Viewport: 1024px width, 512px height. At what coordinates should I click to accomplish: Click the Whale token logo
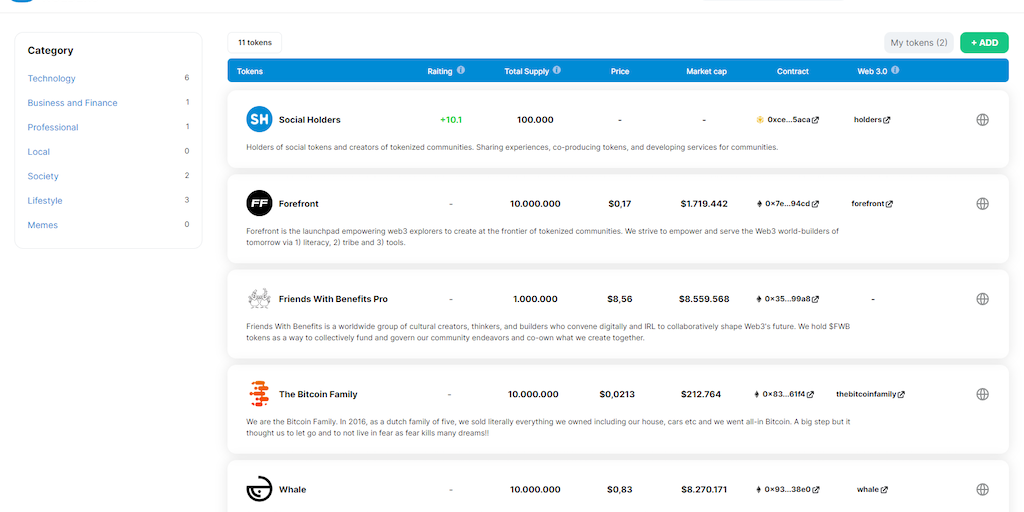click(x=259, y=489)
